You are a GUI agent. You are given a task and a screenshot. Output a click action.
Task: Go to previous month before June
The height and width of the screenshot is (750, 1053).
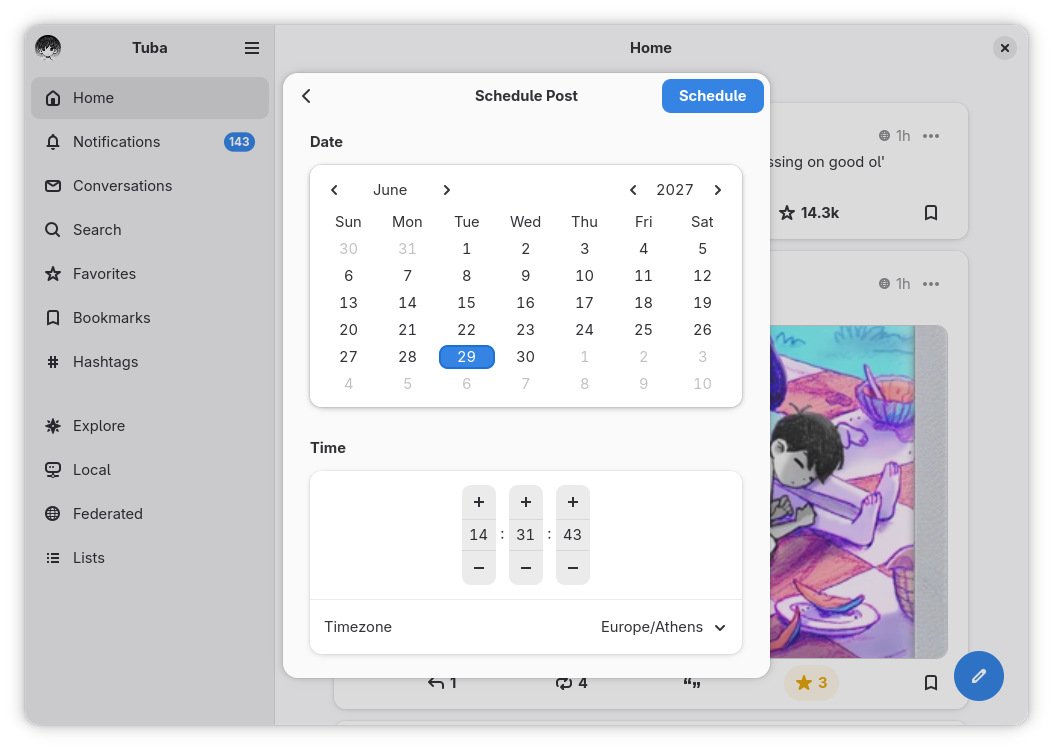click(334, 190)
